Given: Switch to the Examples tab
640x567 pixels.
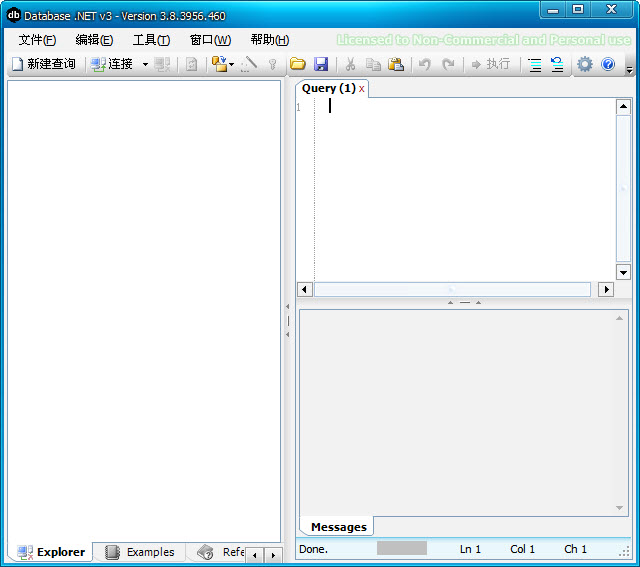Looking at the screenshot, I should [x=140, y=552].
